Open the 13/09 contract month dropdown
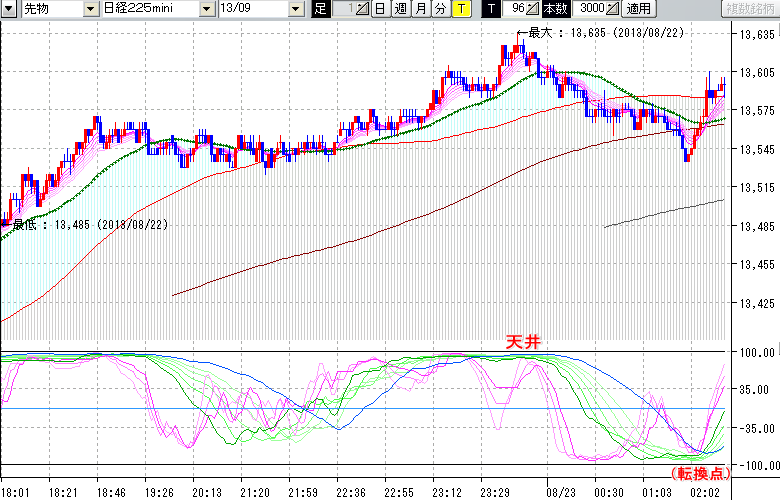The height and width of the screenshot is (500, 780). tap(296, 9)
